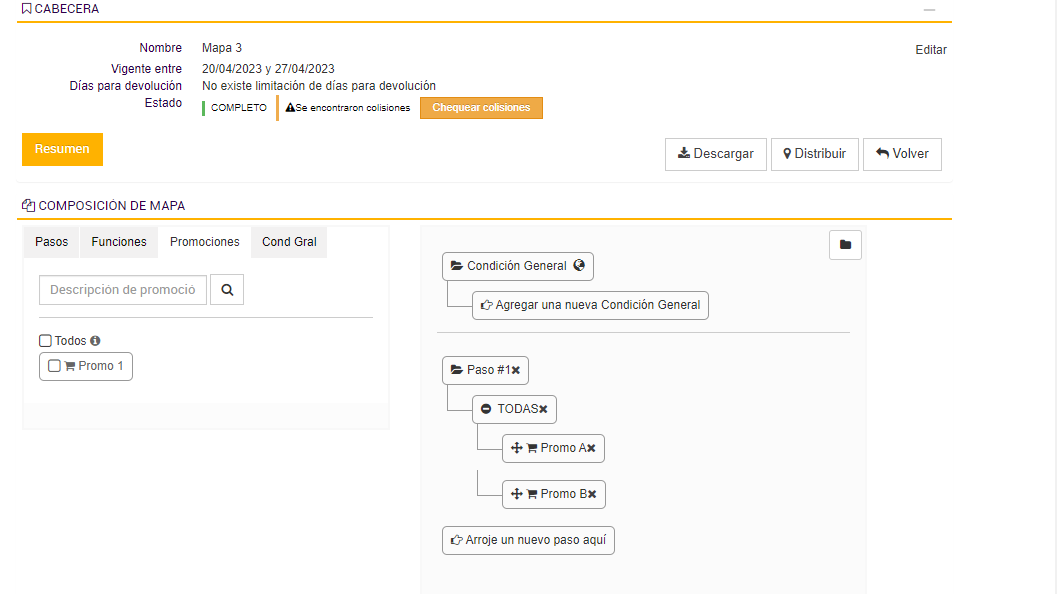The height and width of the screenshot is (594, 1057).
Task: Click the search magnifier icon button
Action: point(227,290)
